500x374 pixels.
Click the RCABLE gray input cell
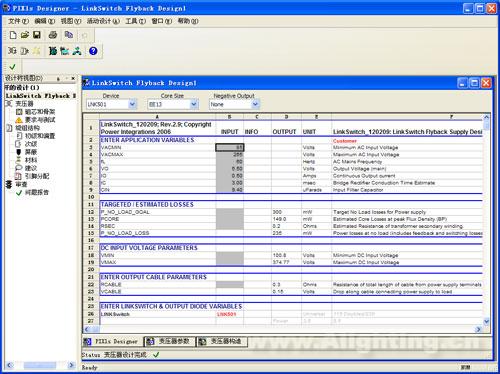(230, 285)
